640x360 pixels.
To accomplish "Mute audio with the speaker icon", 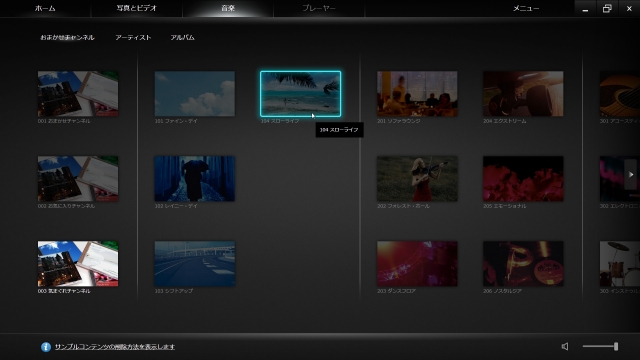I will pos(565,347).
